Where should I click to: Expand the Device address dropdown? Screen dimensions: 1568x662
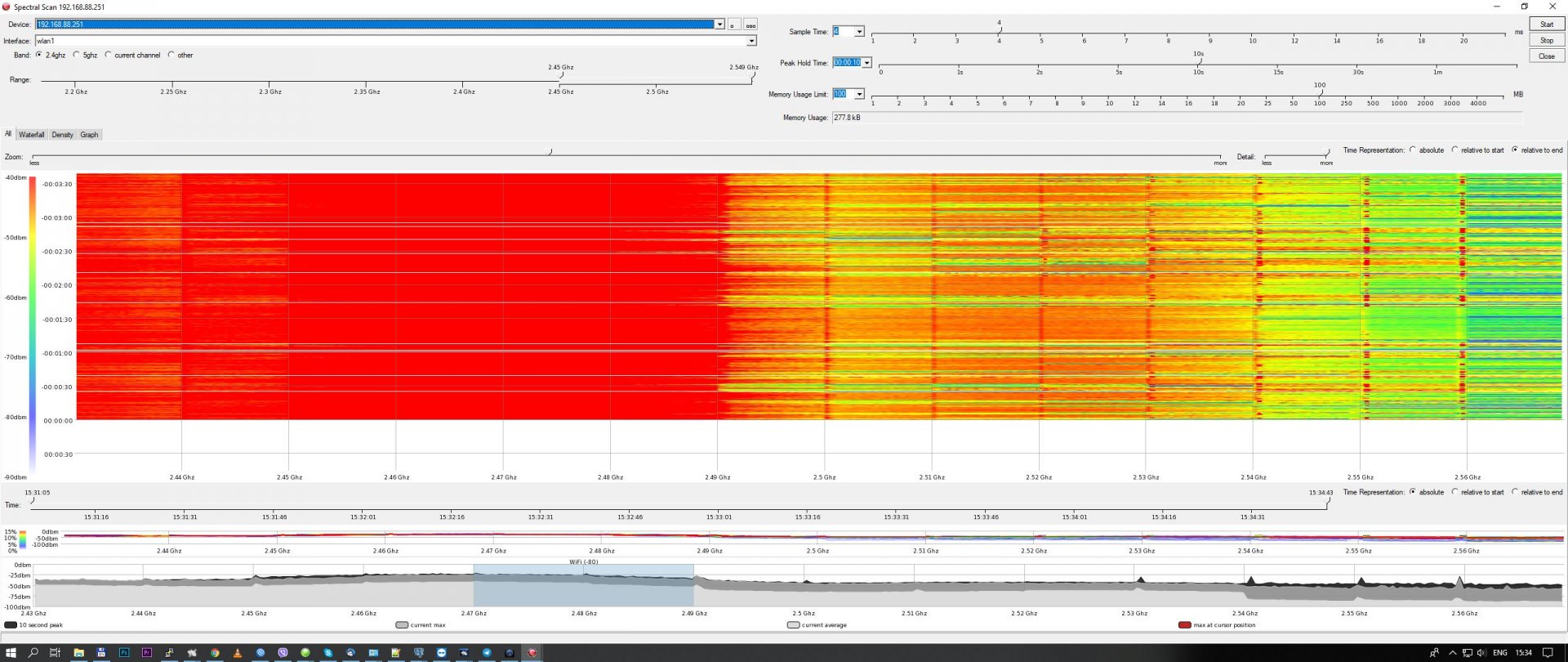pos(719,25)
